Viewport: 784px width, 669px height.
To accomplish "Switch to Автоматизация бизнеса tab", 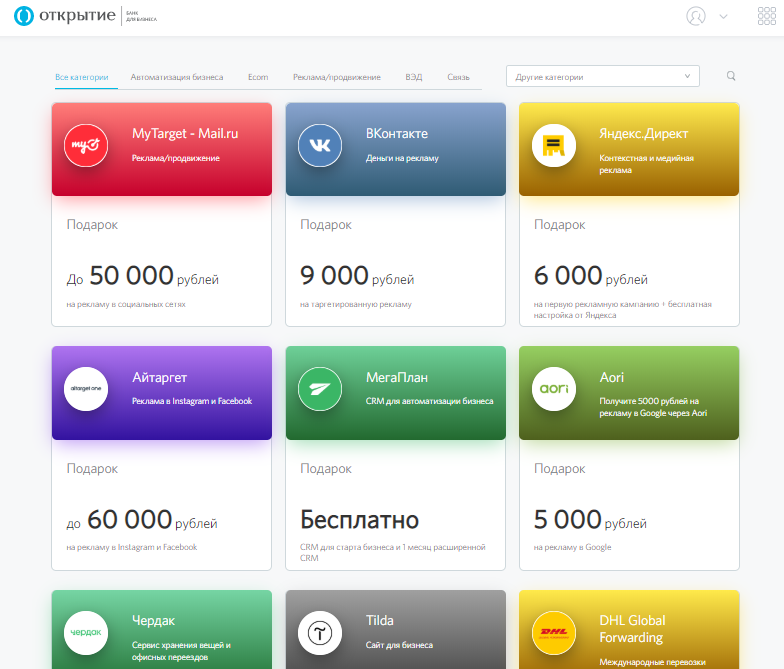I will coord(177,77).
